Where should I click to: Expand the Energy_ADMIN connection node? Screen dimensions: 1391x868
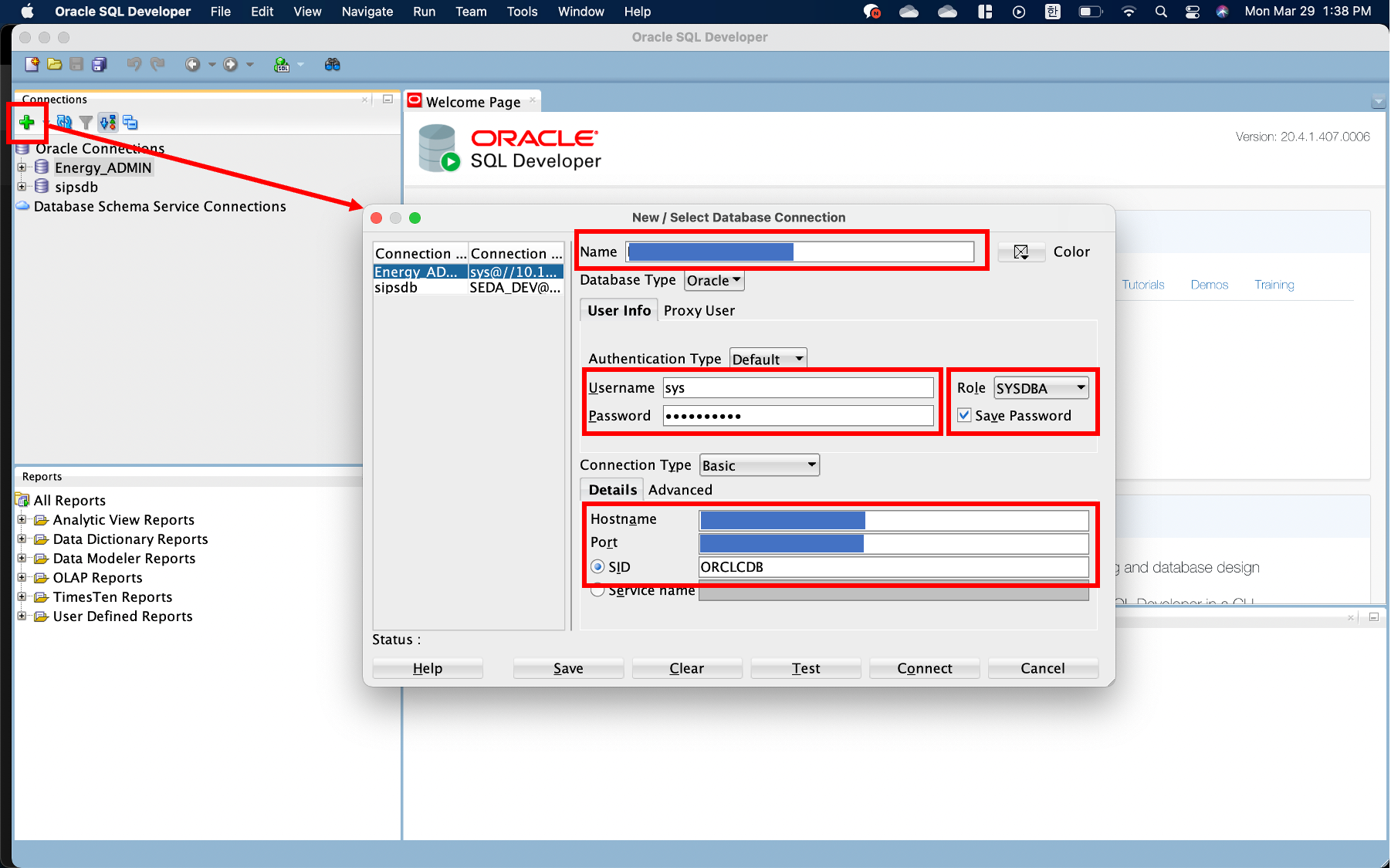pyautogui.click(x=22, y=167)
